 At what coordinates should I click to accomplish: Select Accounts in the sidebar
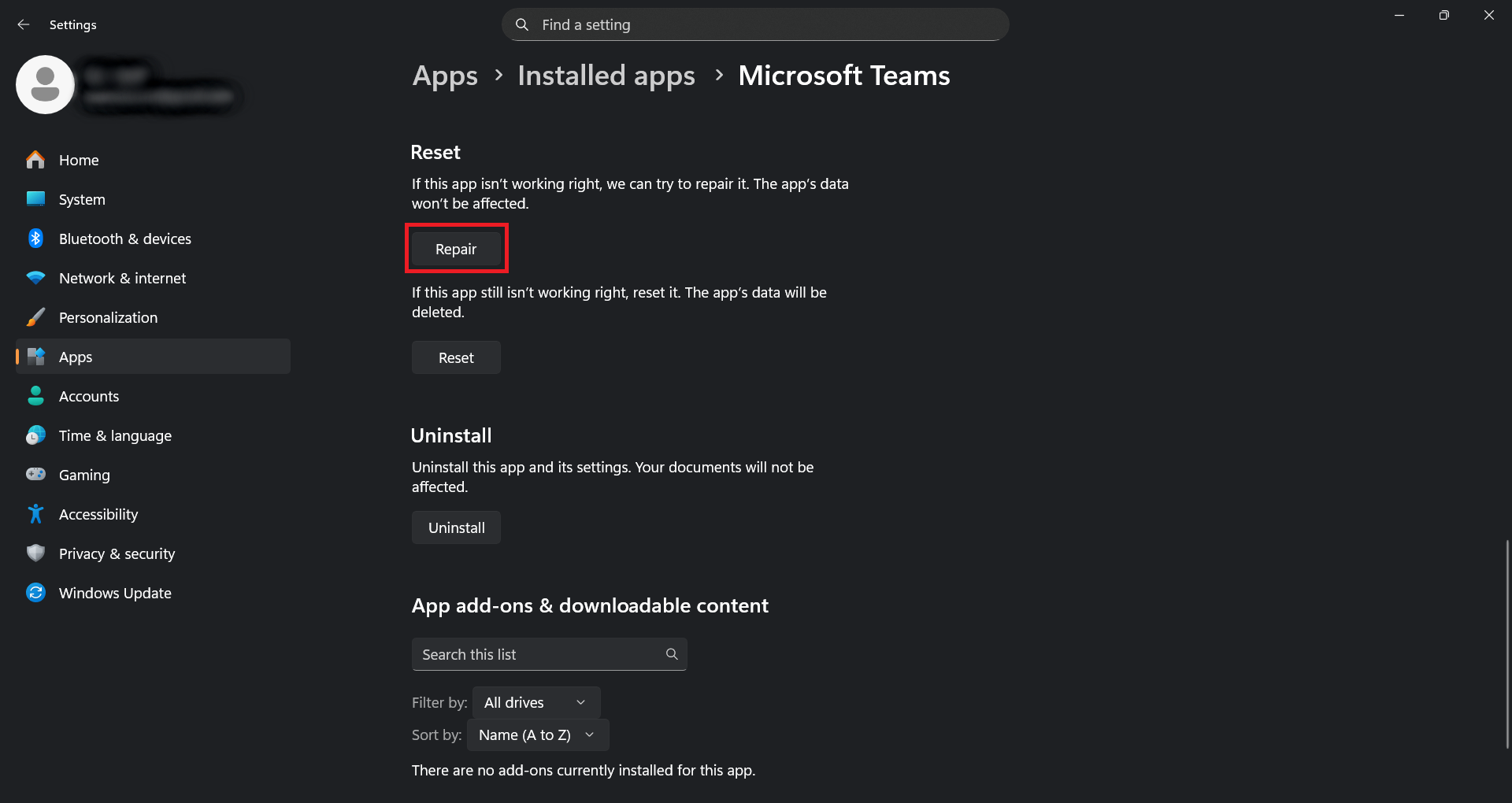[89, 396]
